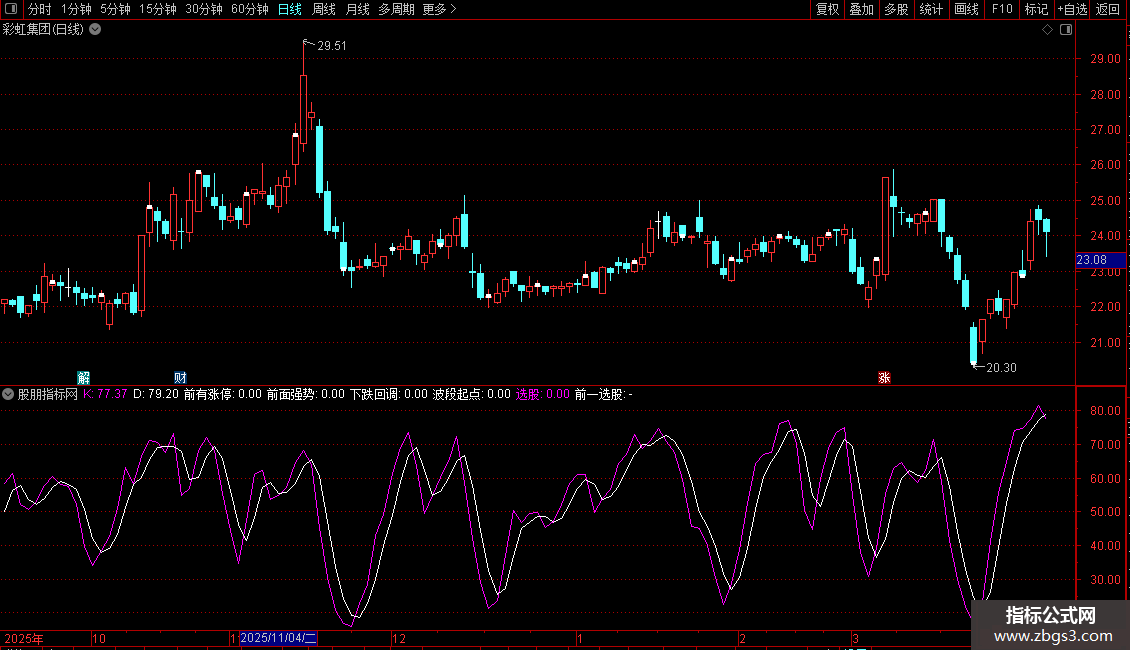The width and height of the screenshot is (1130, 650).
Task: Expand the 更多 more periods menu
Action: click(x=440, y=9)
